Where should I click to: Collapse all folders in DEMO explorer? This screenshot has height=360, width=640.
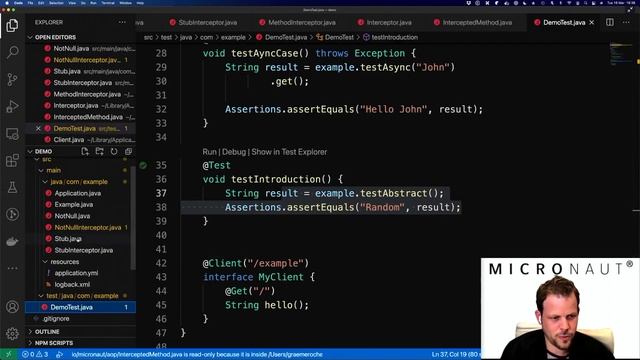point(128,151)
